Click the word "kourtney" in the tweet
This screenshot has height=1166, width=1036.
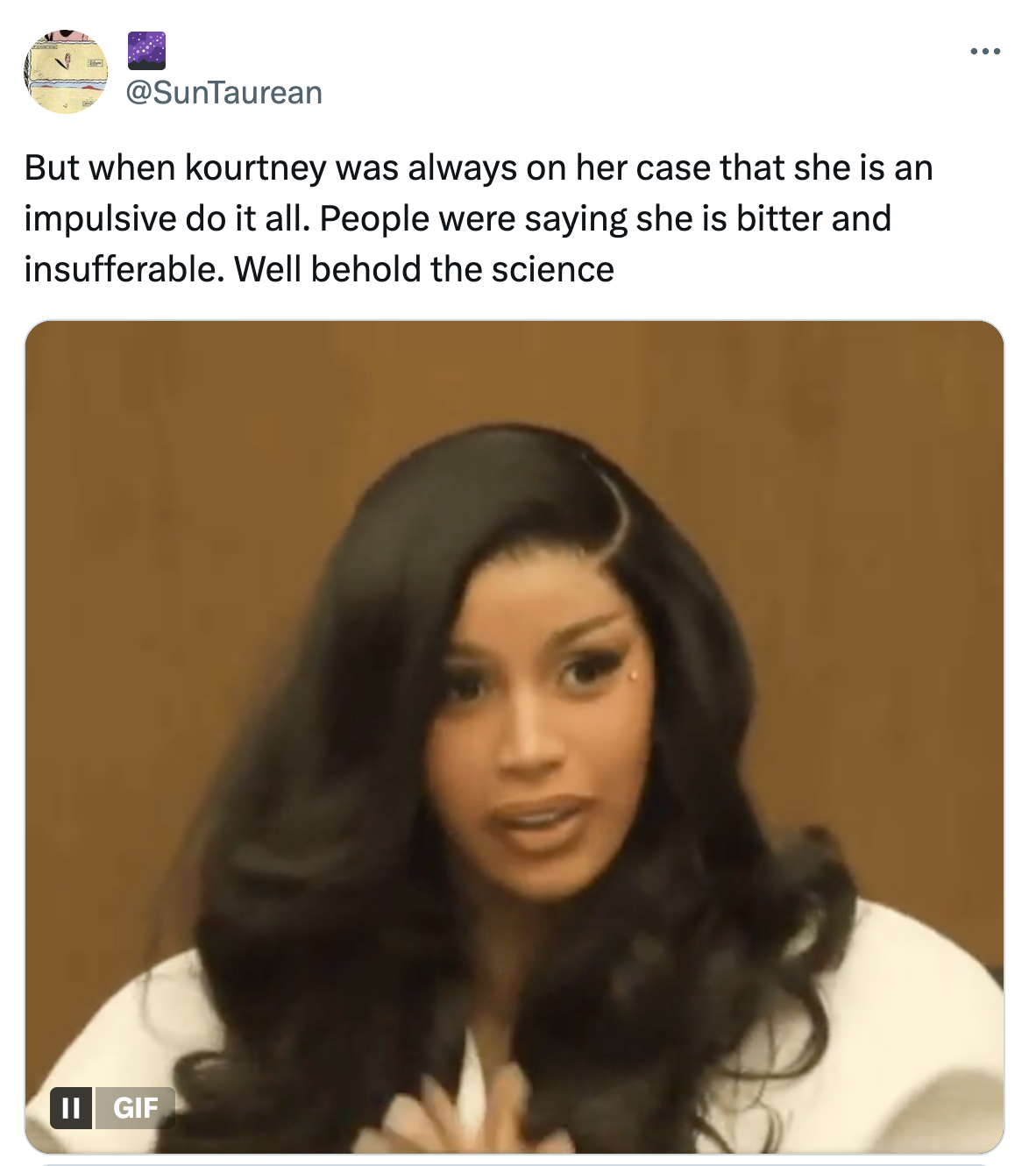[256, 167]
